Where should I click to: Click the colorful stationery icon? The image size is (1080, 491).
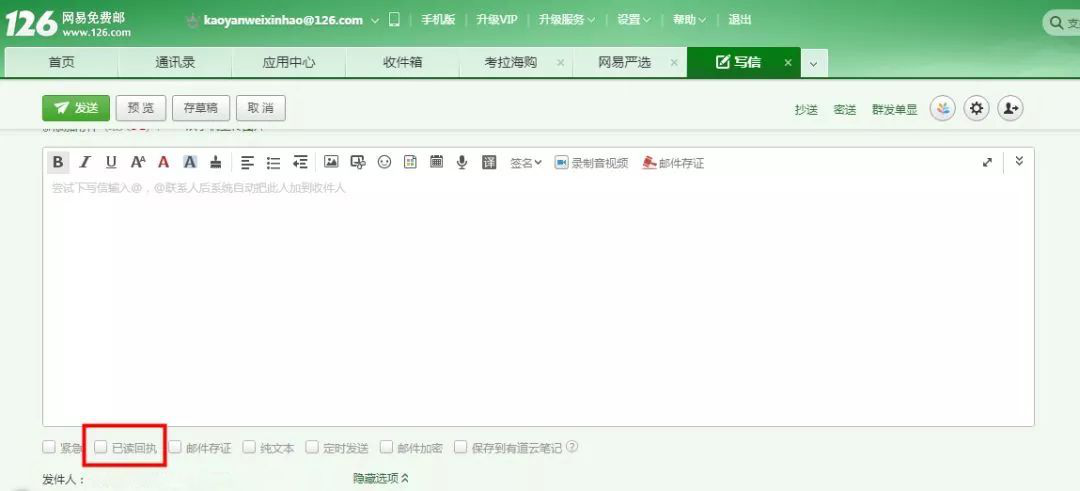tap(942, 109)
